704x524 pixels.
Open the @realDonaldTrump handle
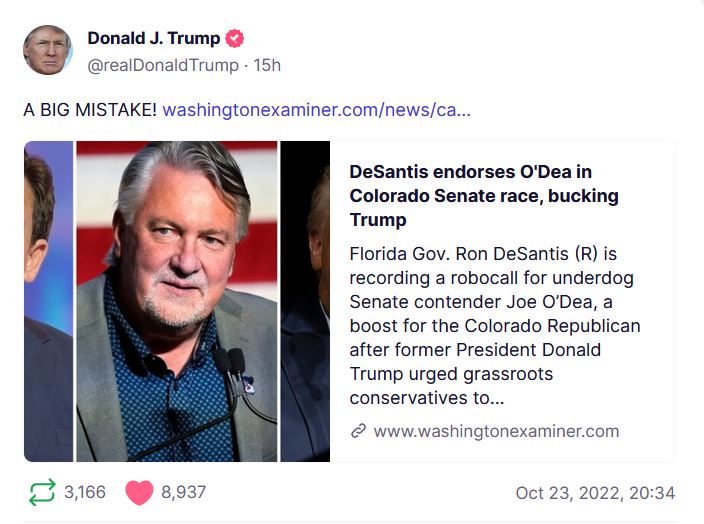pyautogui.click(x=163, y=65)
